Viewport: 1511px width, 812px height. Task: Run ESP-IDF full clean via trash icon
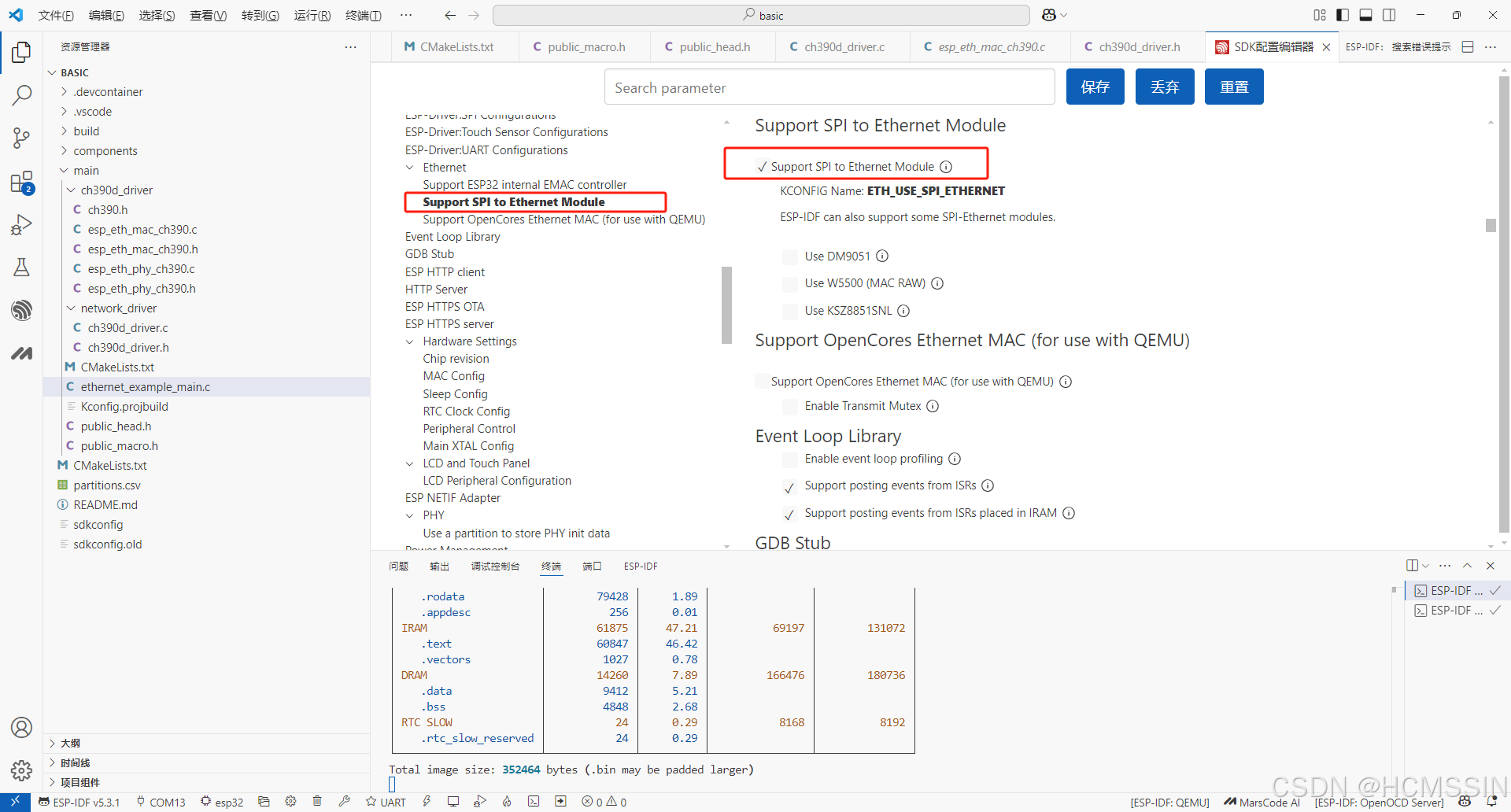click(317, 801)
